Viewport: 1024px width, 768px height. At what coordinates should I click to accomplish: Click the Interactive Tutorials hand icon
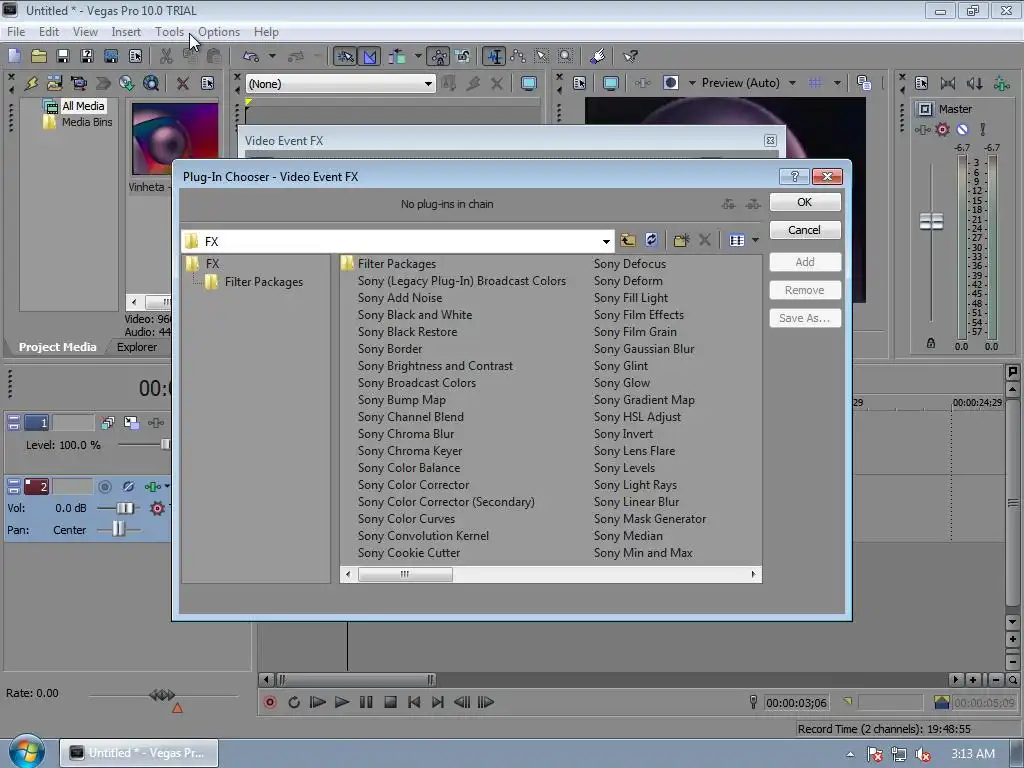click(597, 56)
